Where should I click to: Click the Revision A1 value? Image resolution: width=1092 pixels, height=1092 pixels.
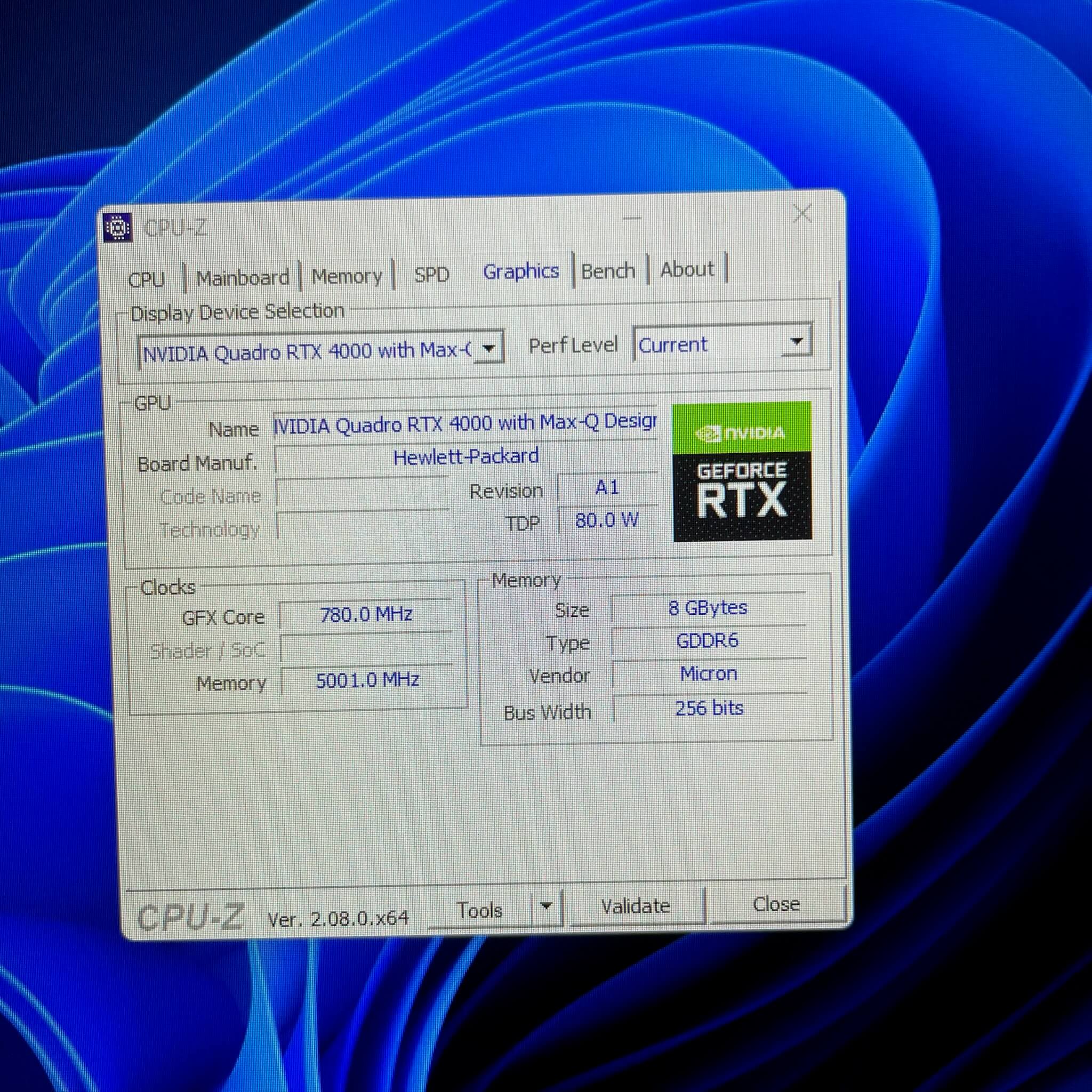[608, 487]
